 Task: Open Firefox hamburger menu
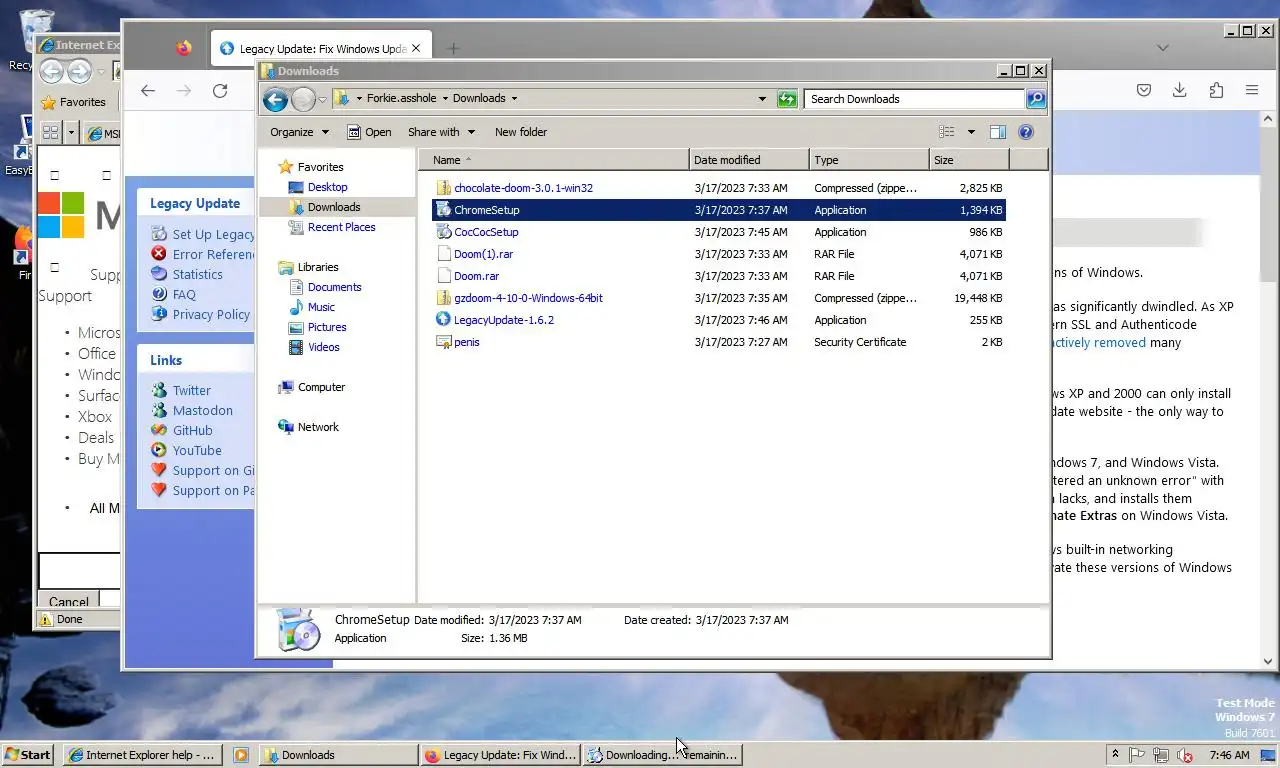pos(1252,90)
